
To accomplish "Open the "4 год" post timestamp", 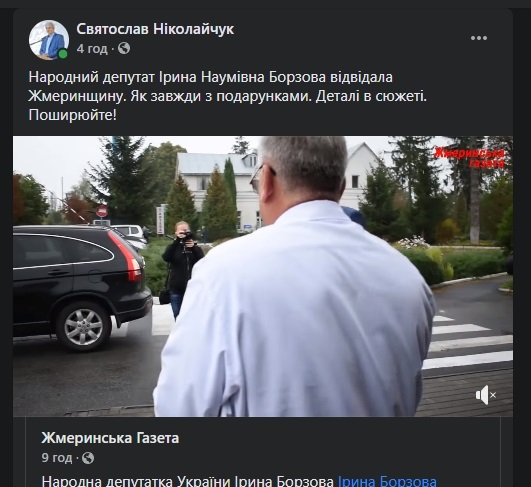I will [x=92, y=49].
